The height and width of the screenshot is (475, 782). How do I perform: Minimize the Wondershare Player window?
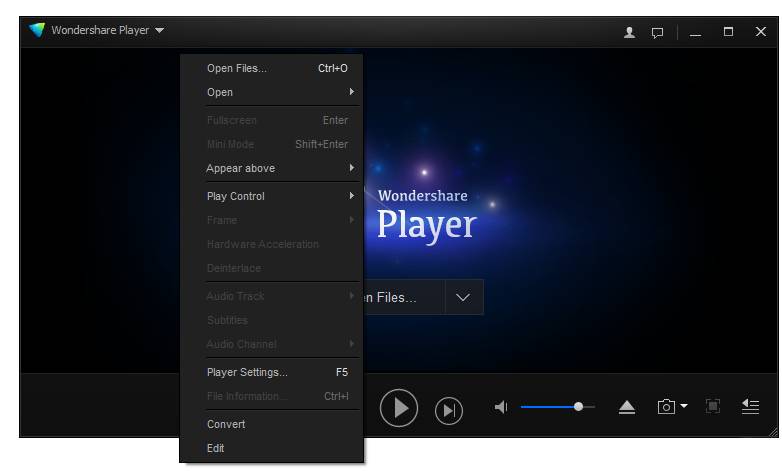click(695, 34)
